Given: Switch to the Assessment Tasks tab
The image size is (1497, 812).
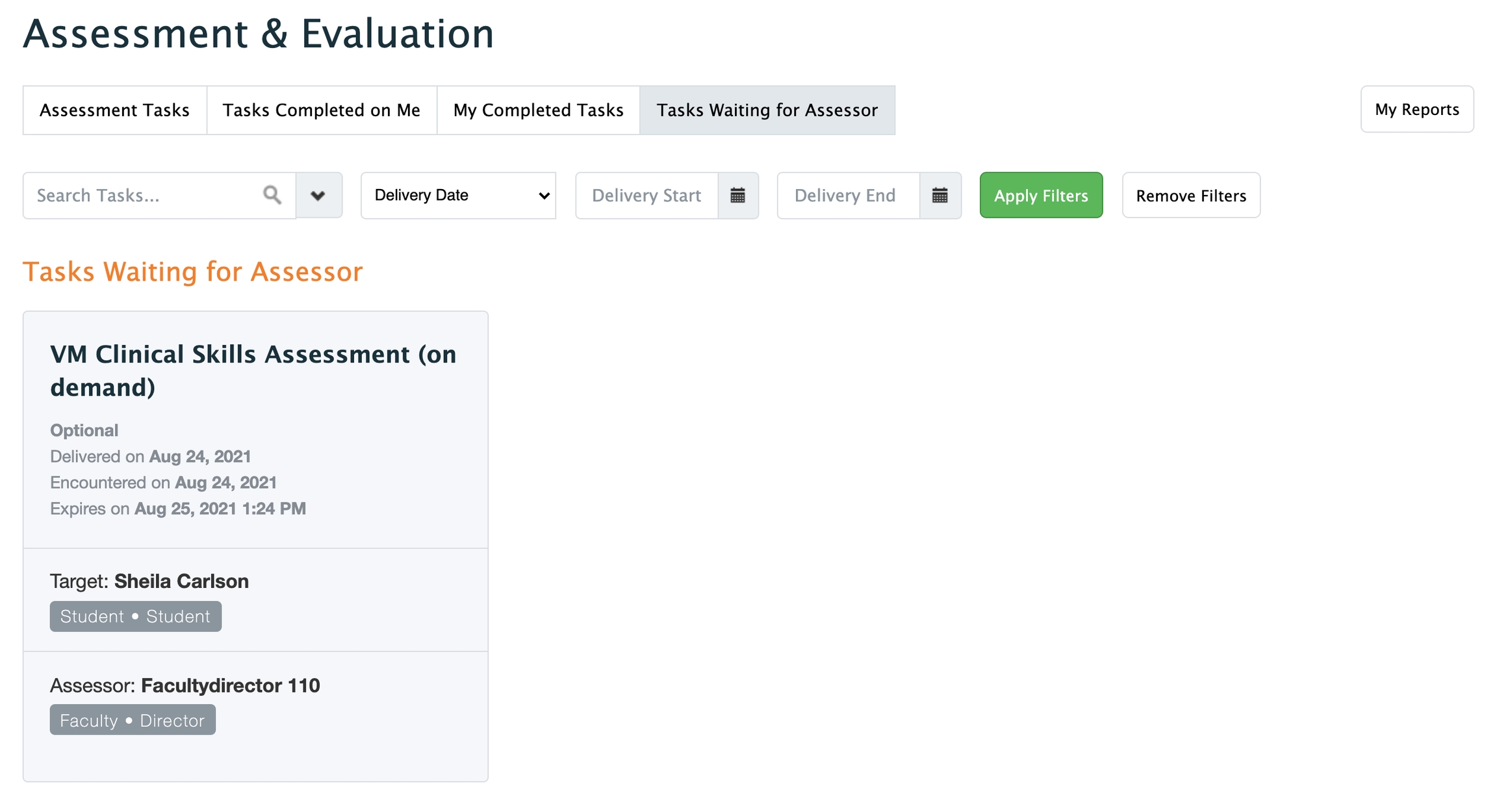Looking at the screenshot, I should pyautogui.click(x=114, y=110).
